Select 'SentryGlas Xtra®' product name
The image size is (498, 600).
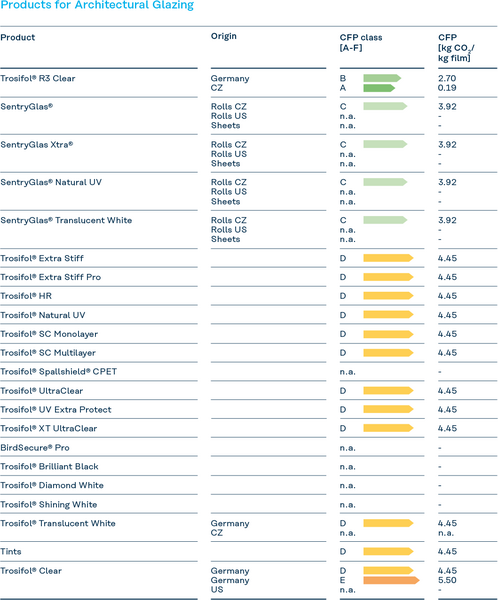click(x=37, y=145)
